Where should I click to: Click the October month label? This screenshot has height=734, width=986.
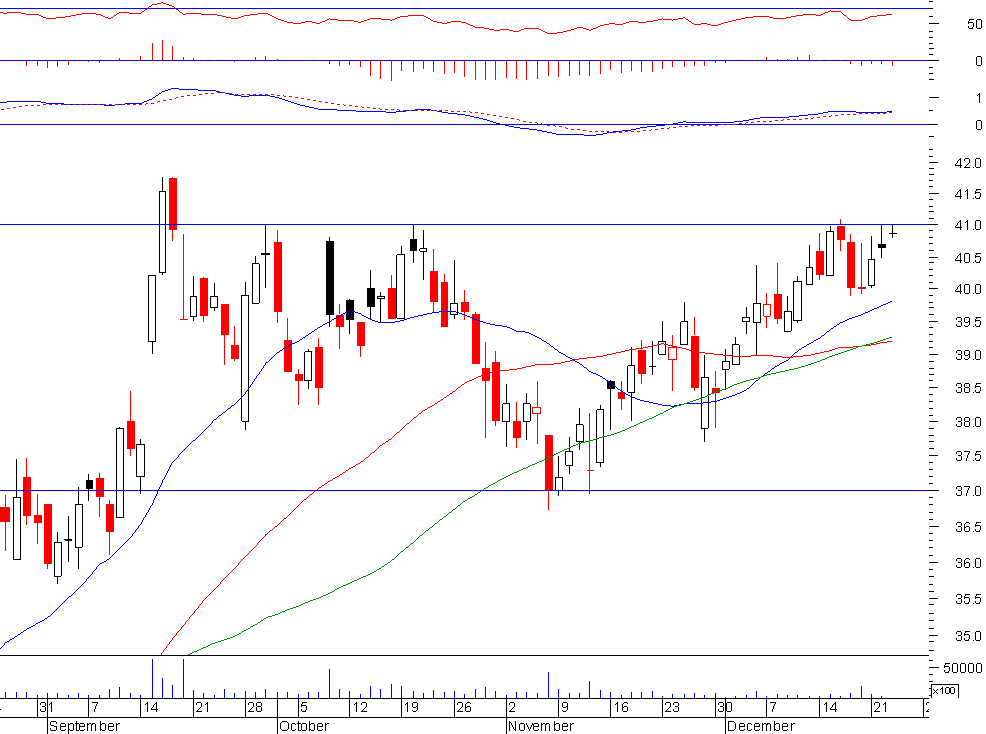pos(304,726)
